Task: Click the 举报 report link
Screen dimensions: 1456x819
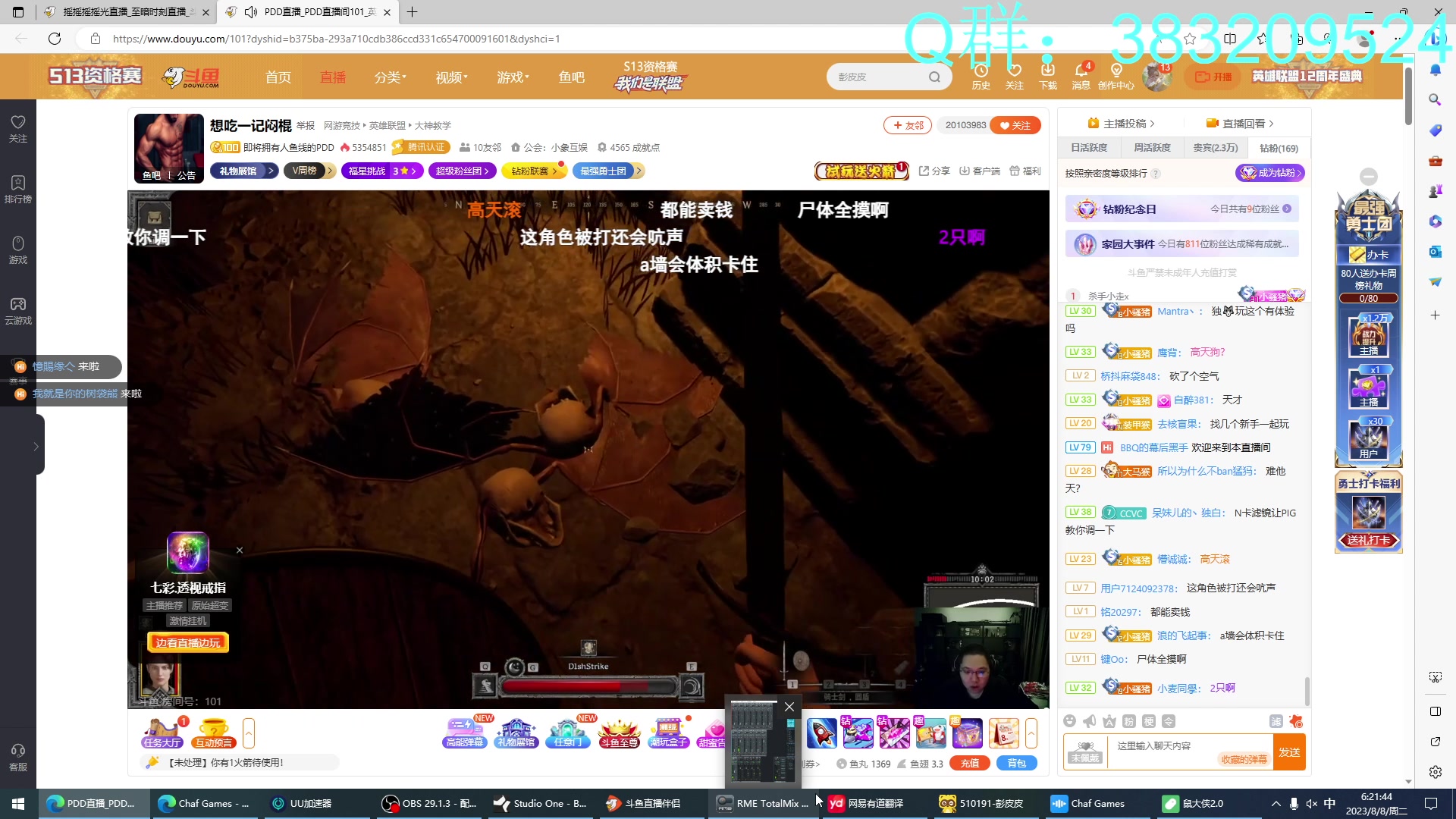Action: [x=306, y=125]
